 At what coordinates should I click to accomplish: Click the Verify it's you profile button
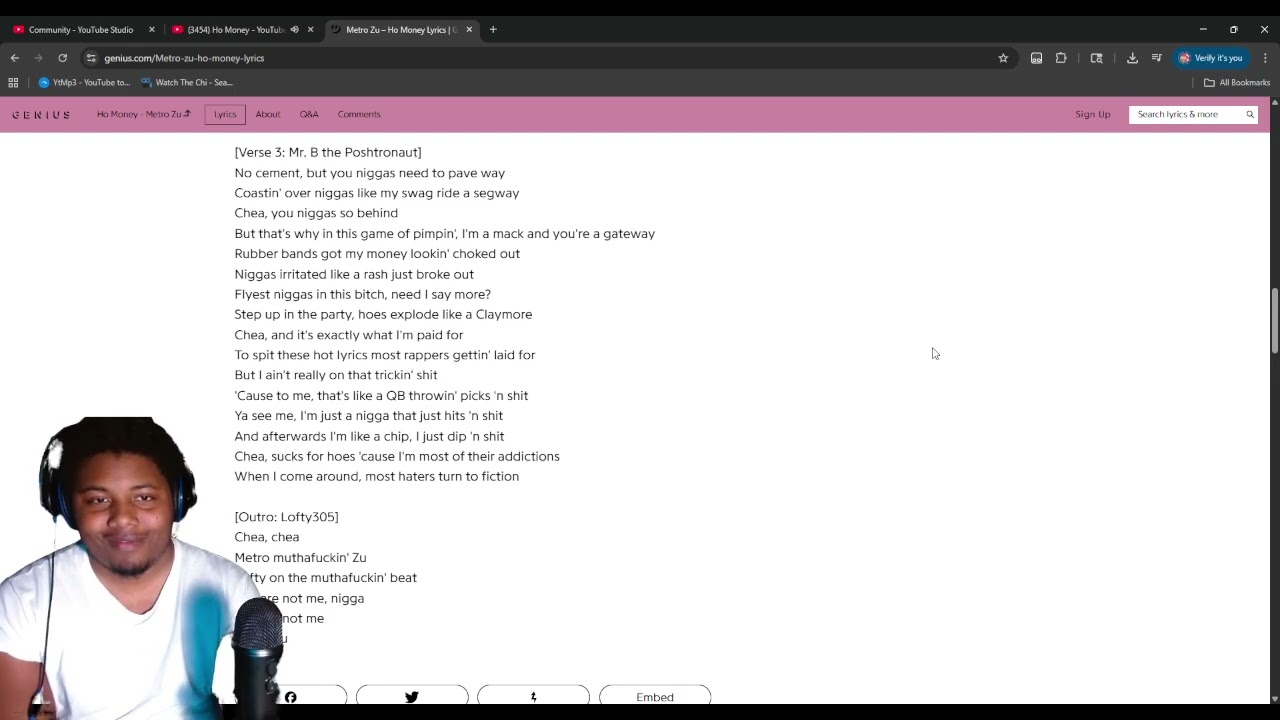(x=1211, y=58)
